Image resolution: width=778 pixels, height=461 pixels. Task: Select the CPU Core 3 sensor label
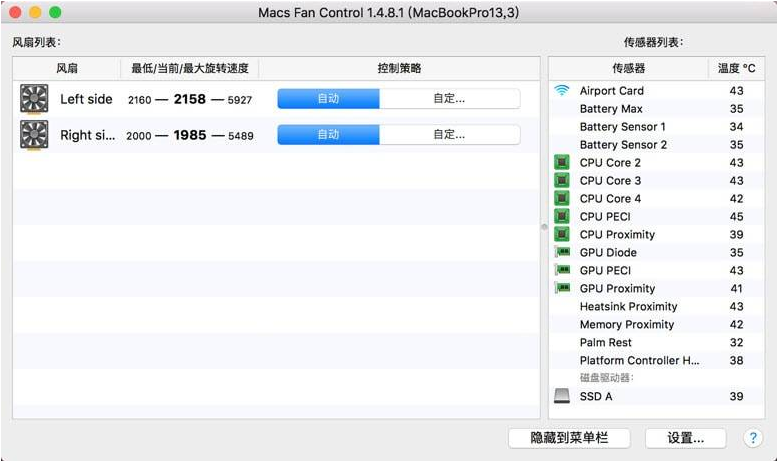(610, 181)
